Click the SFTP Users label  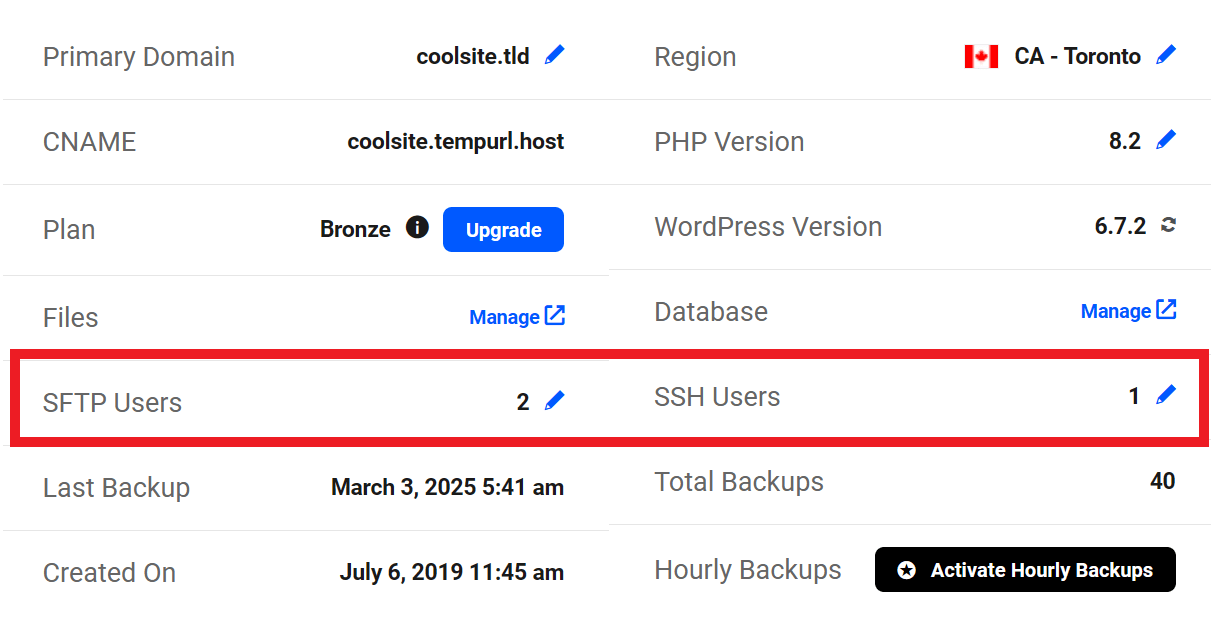(x=112, y=403)
